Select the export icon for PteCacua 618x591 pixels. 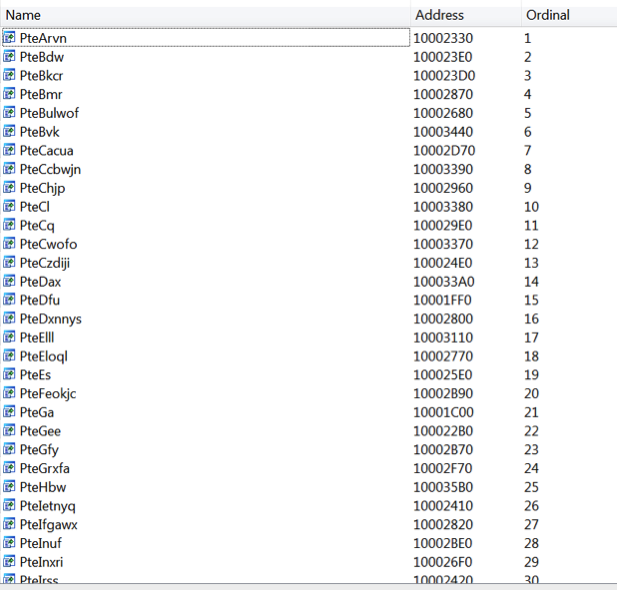(x=10, y=151)
